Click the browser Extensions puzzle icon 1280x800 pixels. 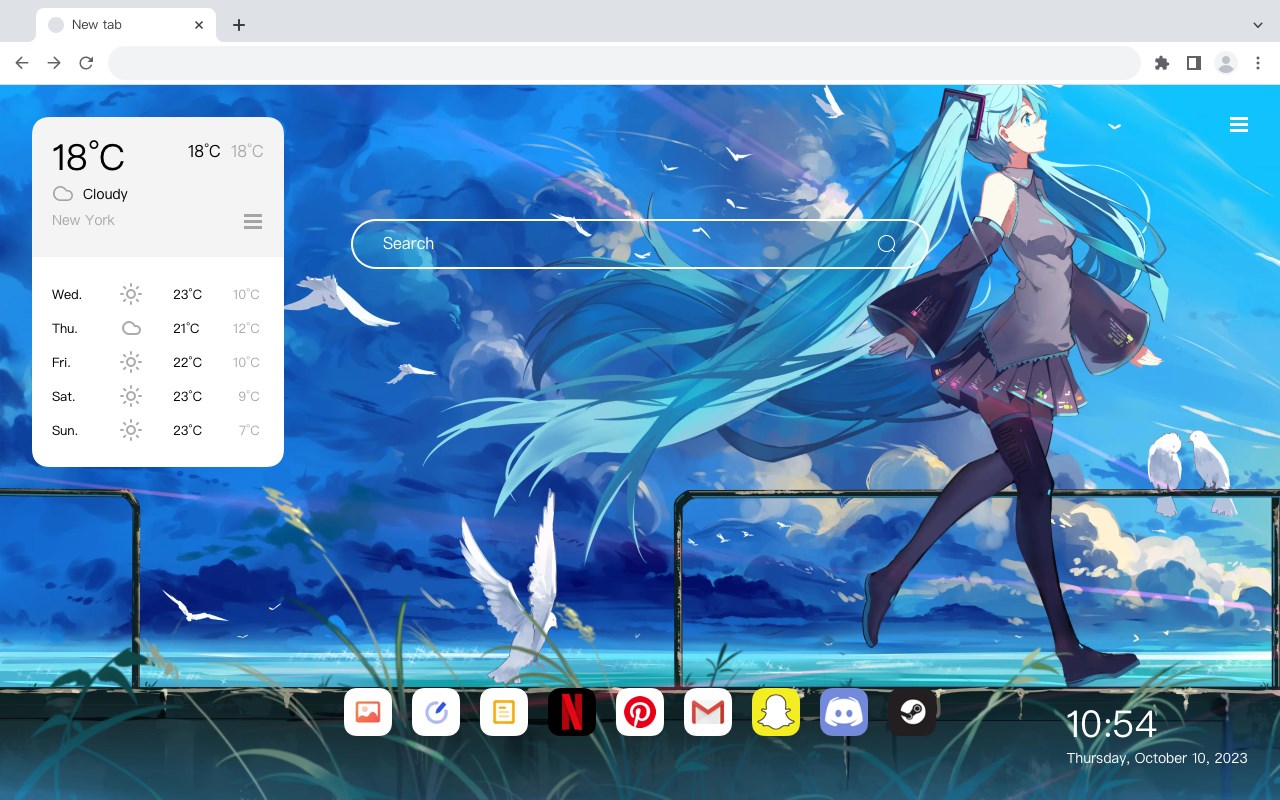pyautogui.click(x=1161, y=63)
